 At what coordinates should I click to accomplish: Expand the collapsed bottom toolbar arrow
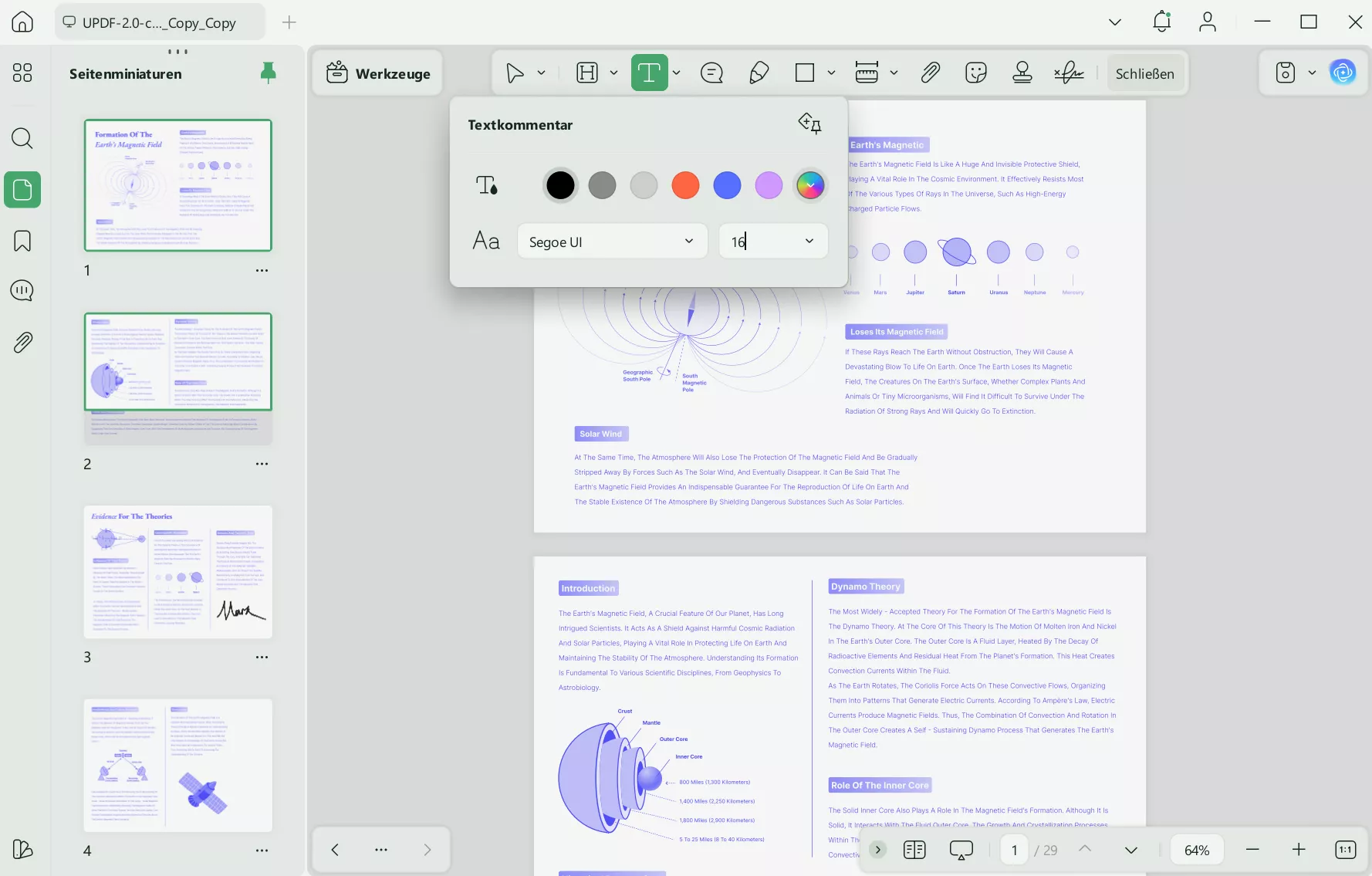(x=878, y=850)
